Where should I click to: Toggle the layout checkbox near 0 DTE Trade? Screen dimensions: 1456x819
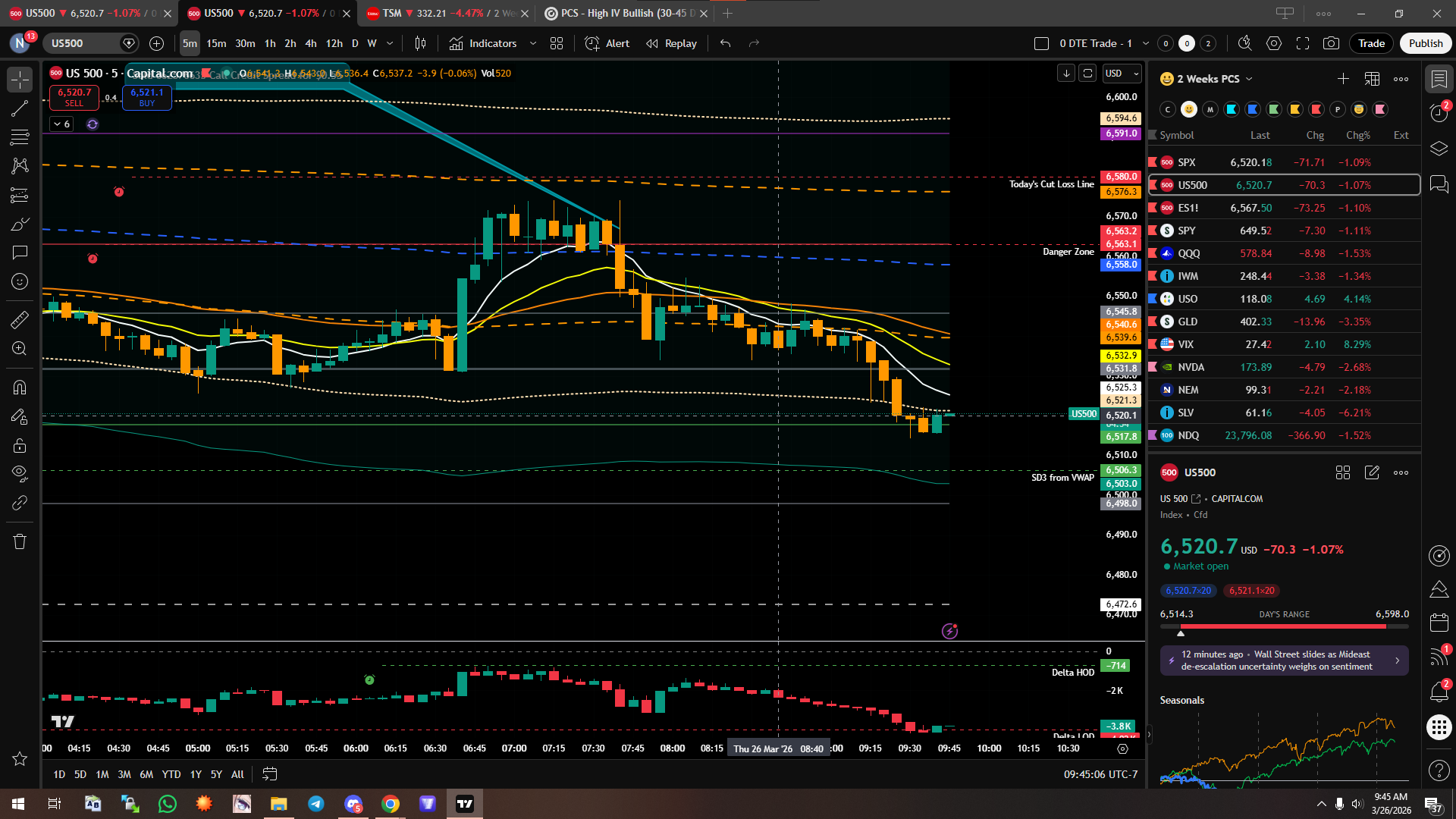pyautogui.click(x=1041, y=43)
